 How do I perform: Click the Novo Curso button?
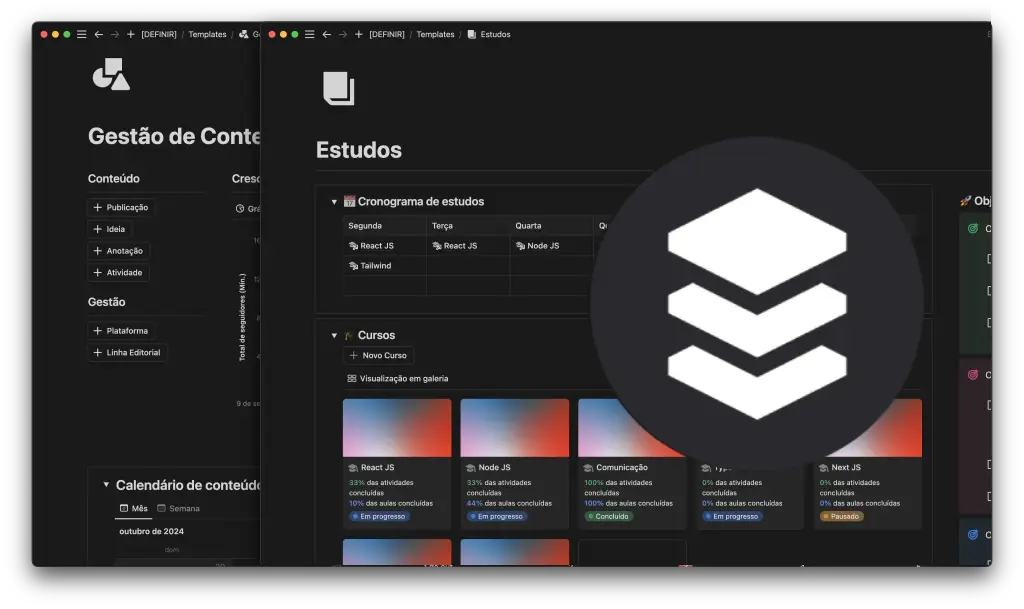click(377, 355)
